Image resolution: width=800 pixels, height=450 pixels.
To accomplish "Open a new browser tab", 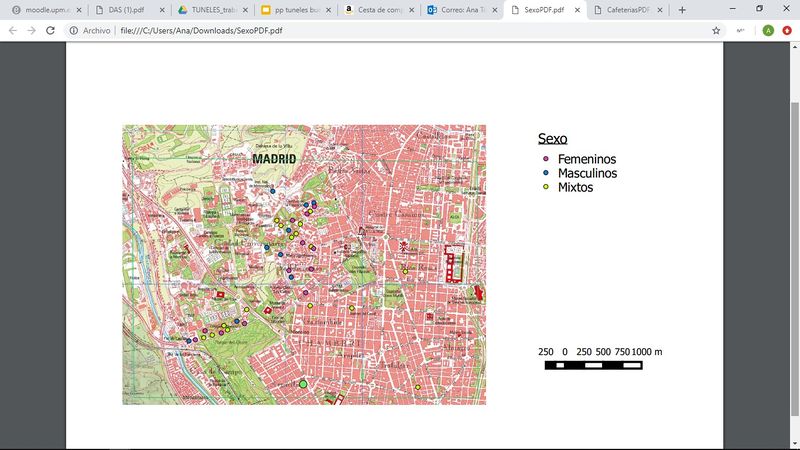I will point(682,10).
